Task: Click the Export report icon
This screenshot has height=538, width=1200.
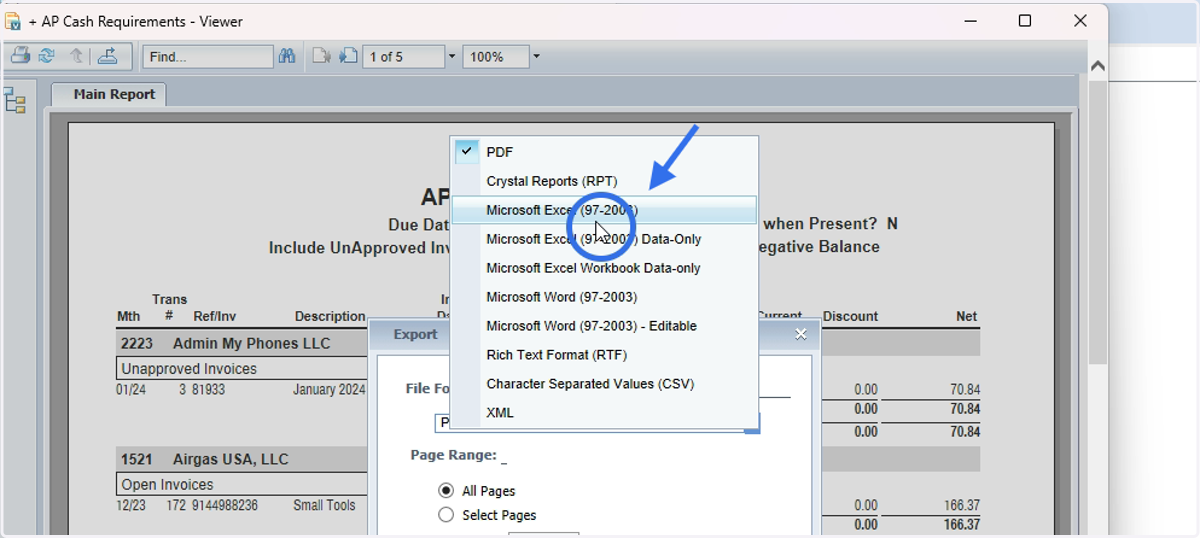Action: [x=107, y=56]
